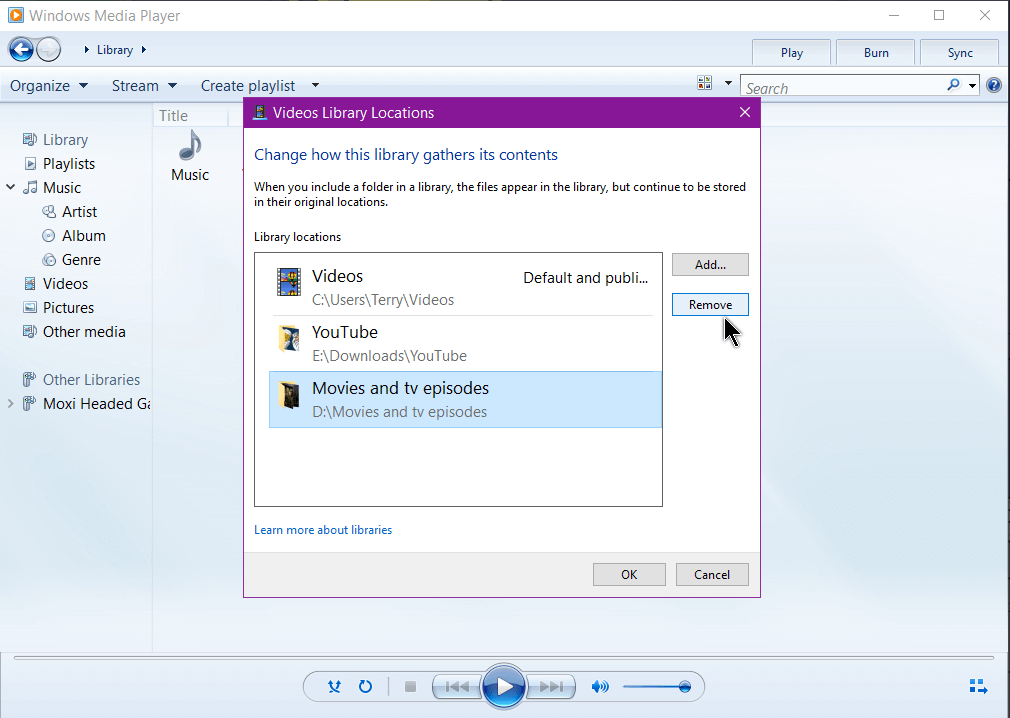Expand the Moxi Headed library node
This screenshot has height=718, width=1010.
(10, 404)
